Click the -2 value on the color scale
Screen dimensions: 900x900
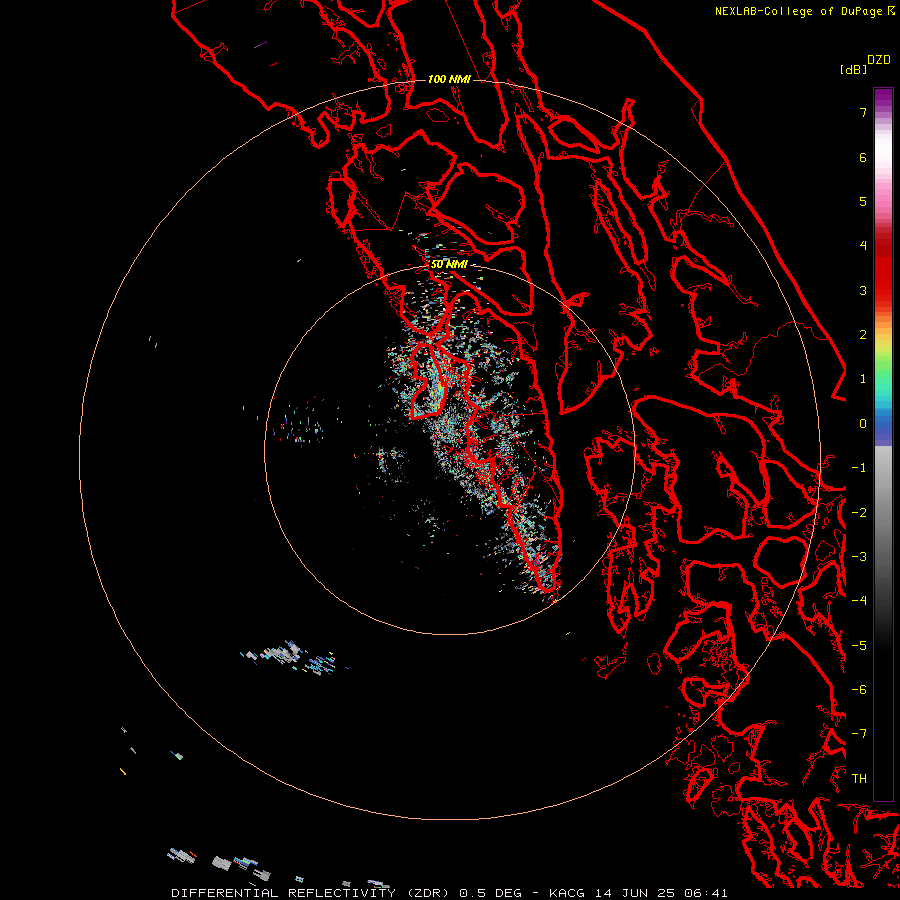click(x=859, y=513)
